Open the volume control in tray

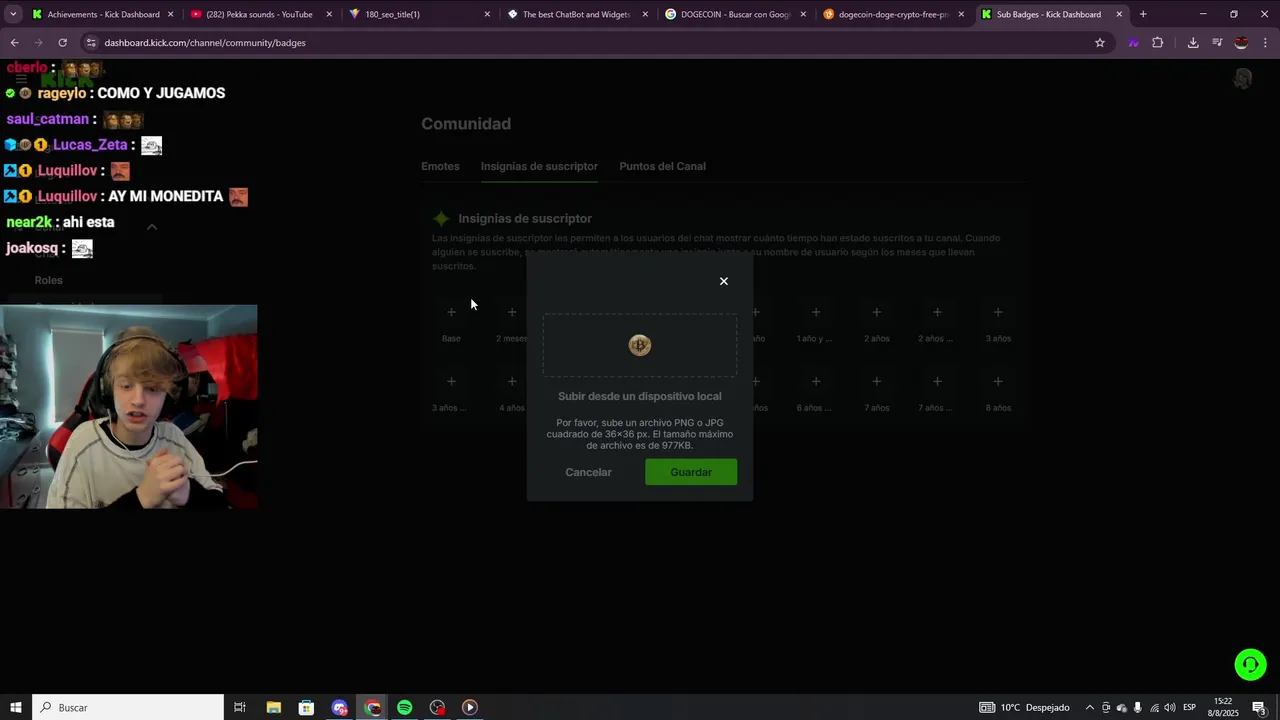click(x=1170, y=707)
